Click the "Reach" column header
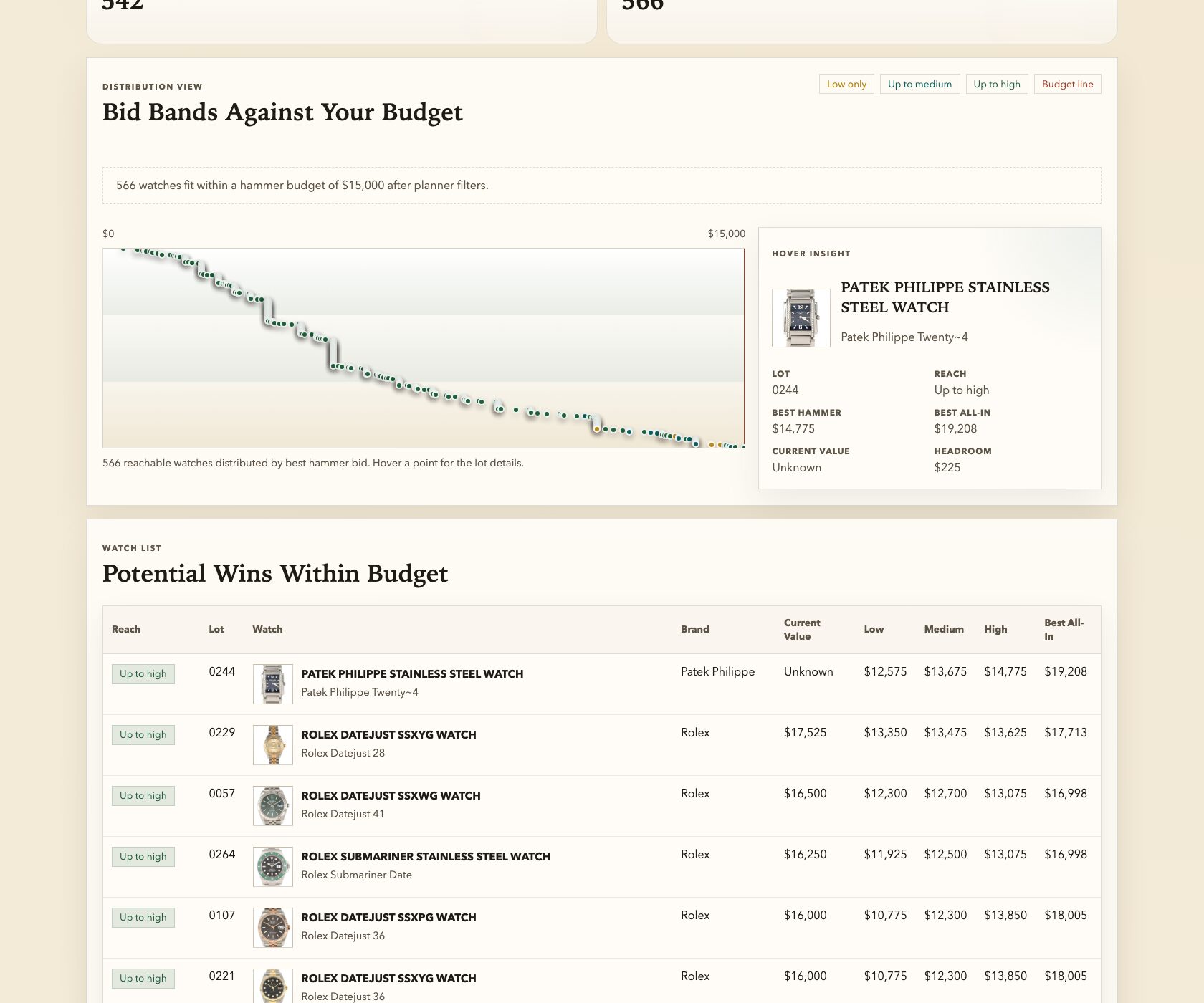The width and height of the screenshot is (1204, 1003). [126, 629]
